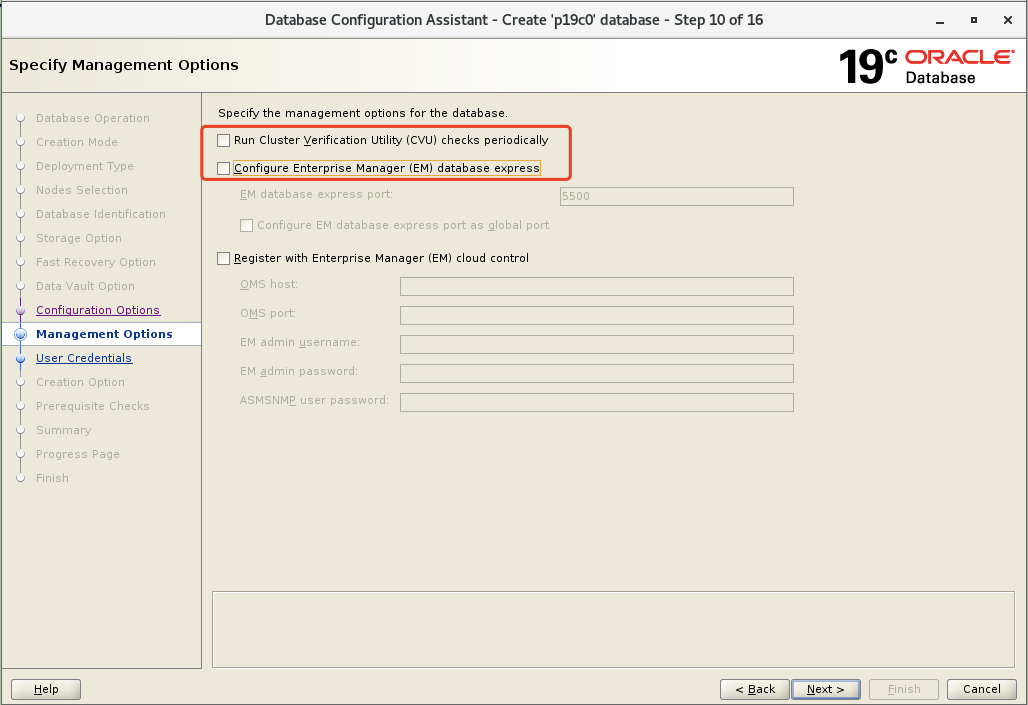Click the Deployment Type step label

coord(85,166)
